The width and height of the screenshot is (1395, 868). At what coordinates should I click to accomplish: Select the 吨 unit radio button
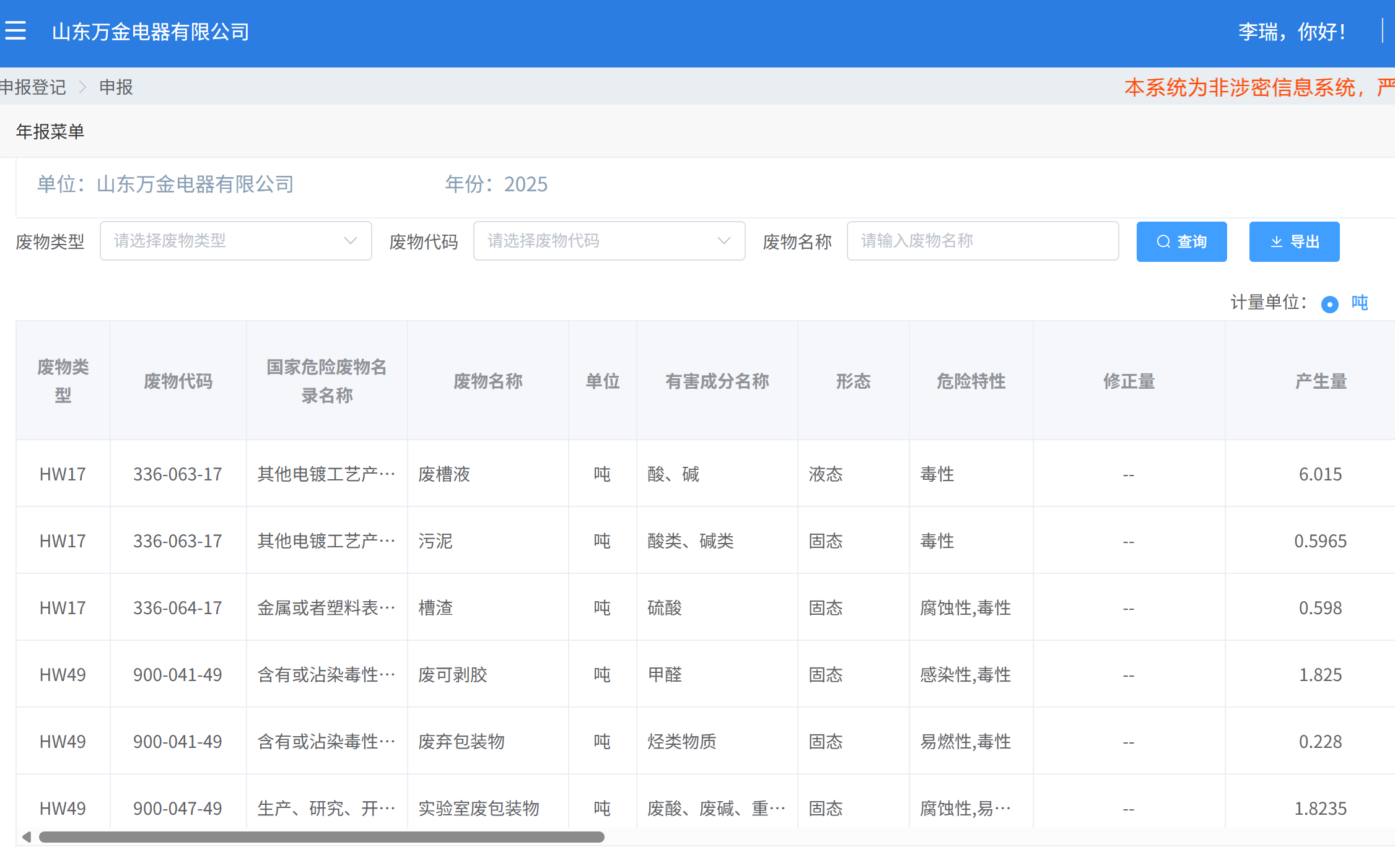click(1329, 304)
